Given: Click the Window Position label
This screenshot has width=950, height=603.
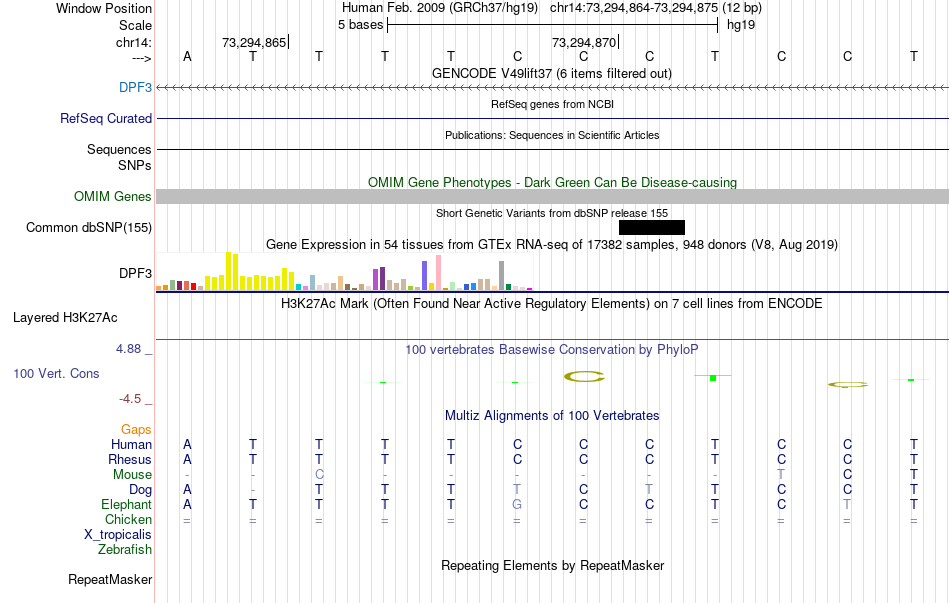Looking at the screenshot, I should 104,8.
